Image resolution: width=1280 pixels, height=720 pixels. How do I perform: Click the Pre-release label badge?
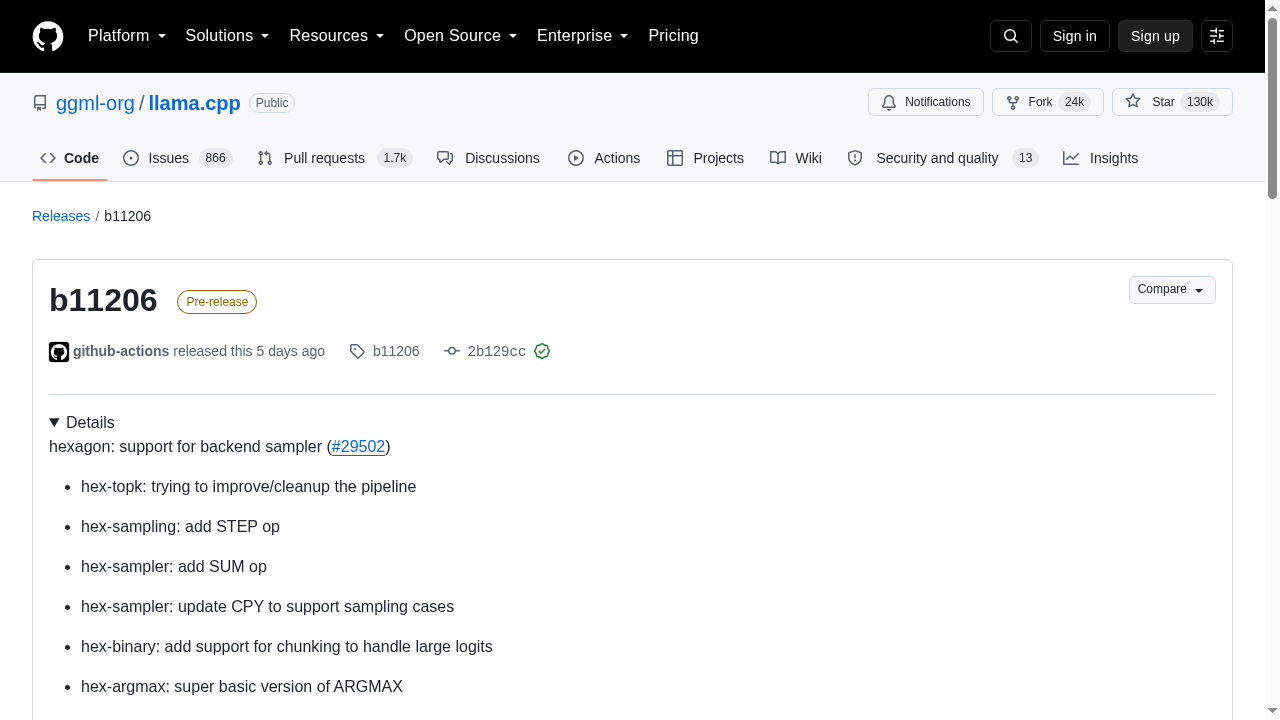click(217, 302)
